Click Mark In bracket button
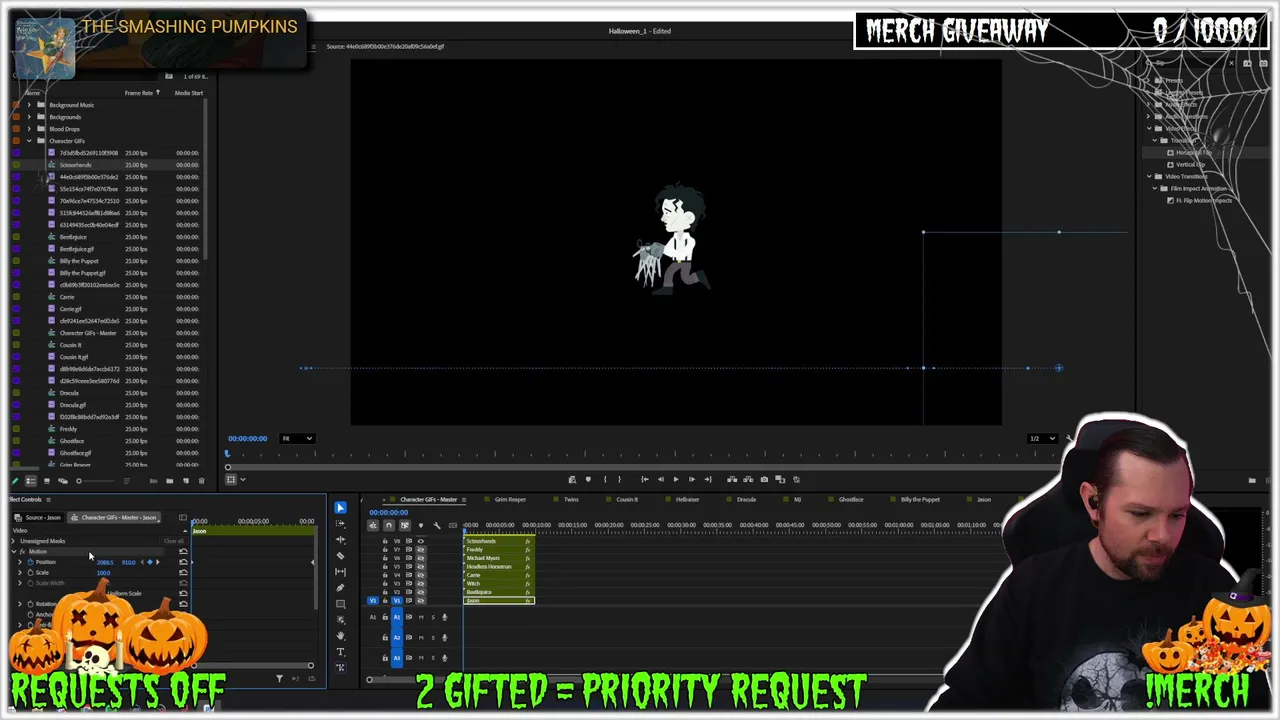1280x720 pixels. click(x=605, y=479)
